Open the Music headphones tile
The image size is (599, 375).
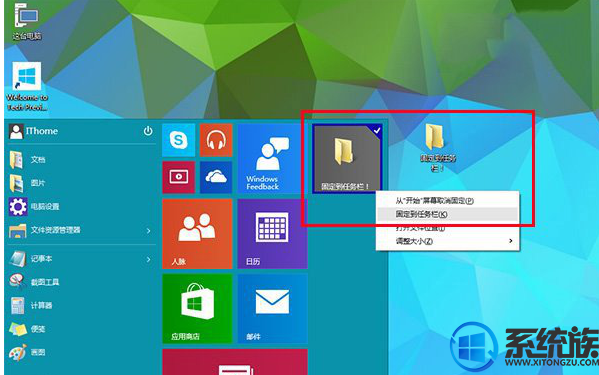(216, 140)
